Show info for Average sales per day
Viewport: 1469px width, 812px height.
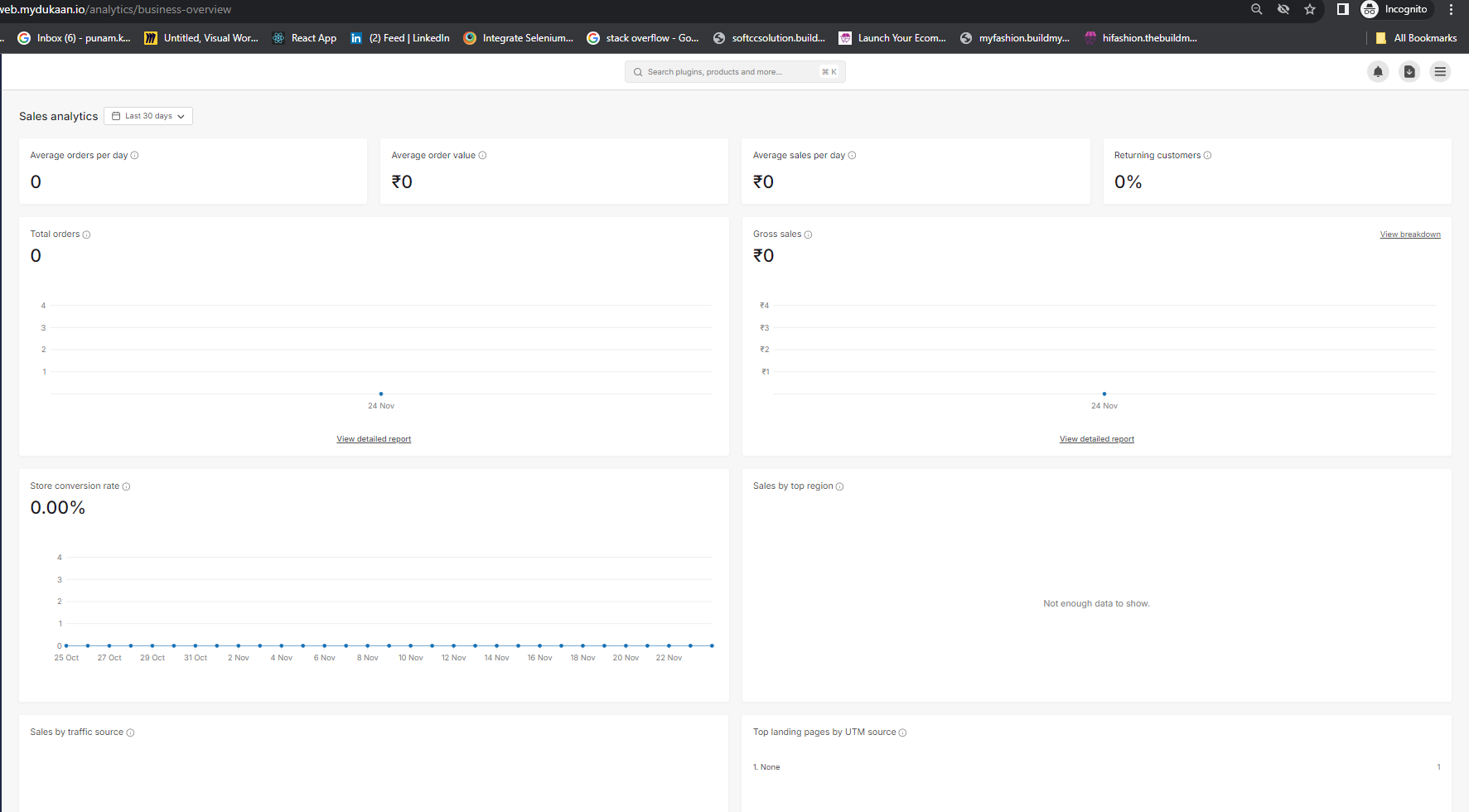pyautogui.click(x=853, y=156)
